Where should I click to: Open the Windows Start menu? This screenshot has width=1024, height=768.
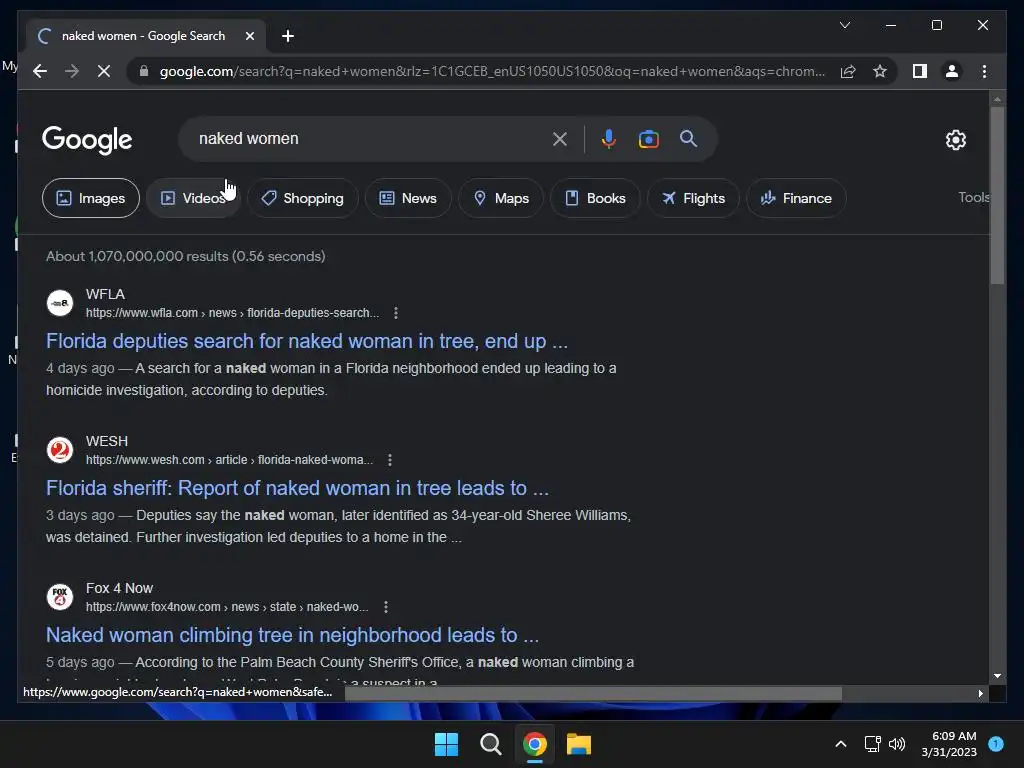click(447, 744)
